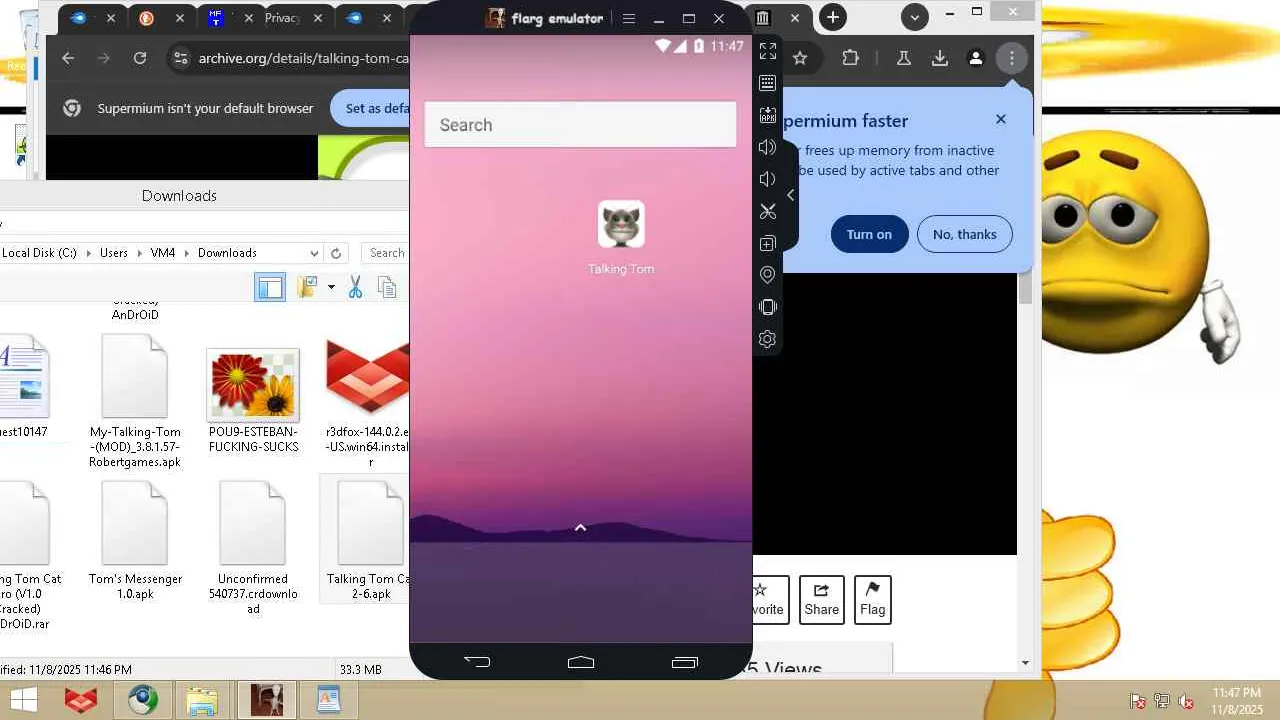Take a screenshot with the scissors sidebar icon

point(768,211)
